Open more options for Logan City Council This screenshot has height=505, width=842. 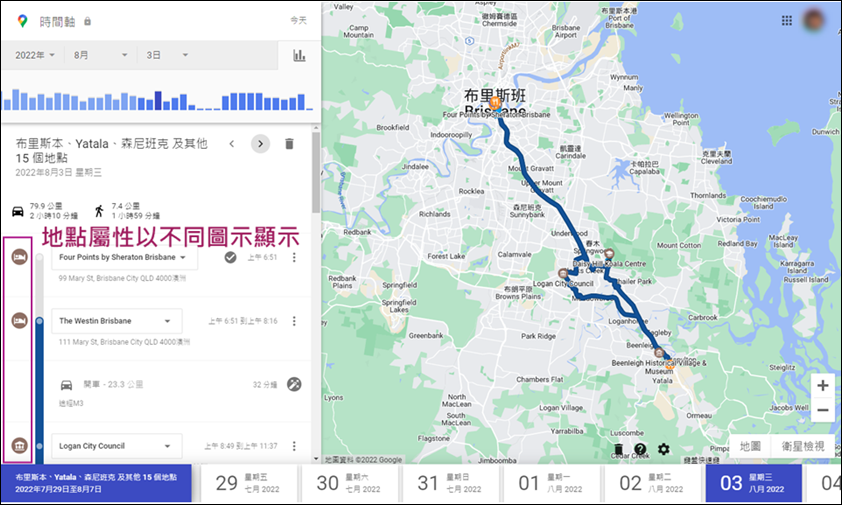(x=294, y=446)
